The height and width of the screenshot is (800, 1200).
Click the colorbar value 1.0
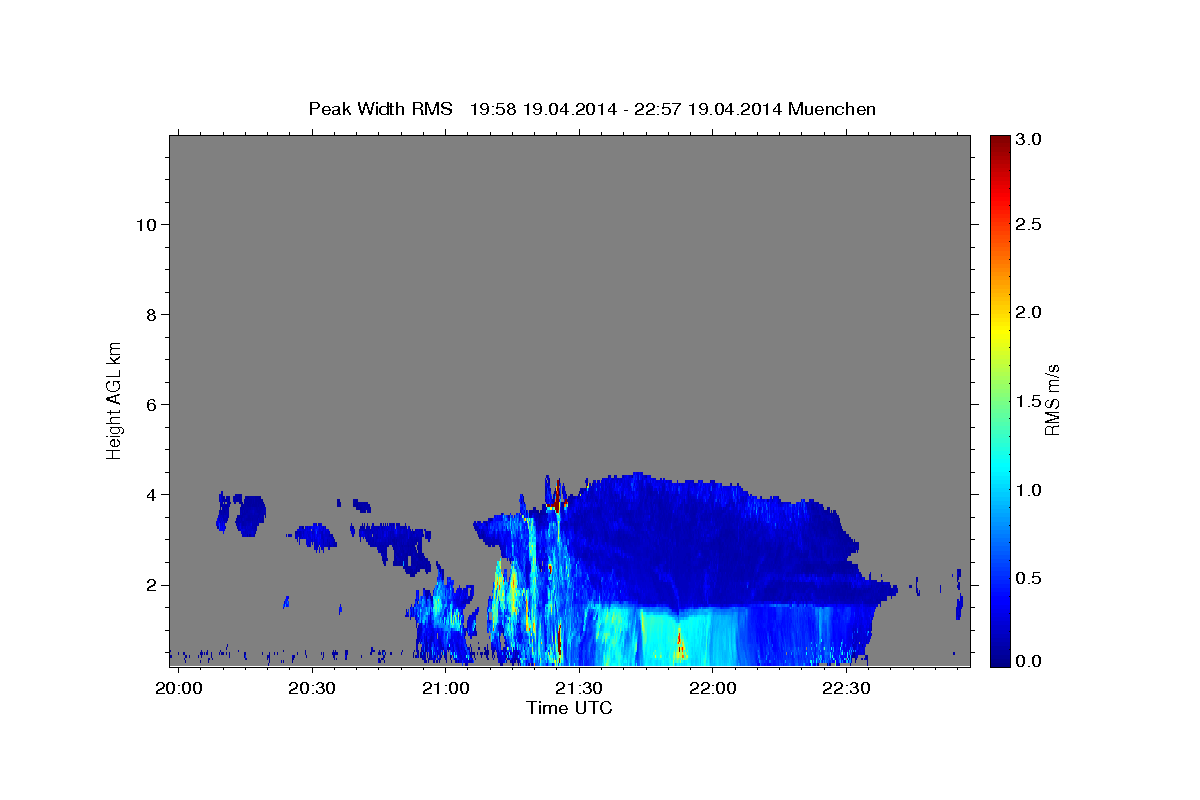point(1028,489)
